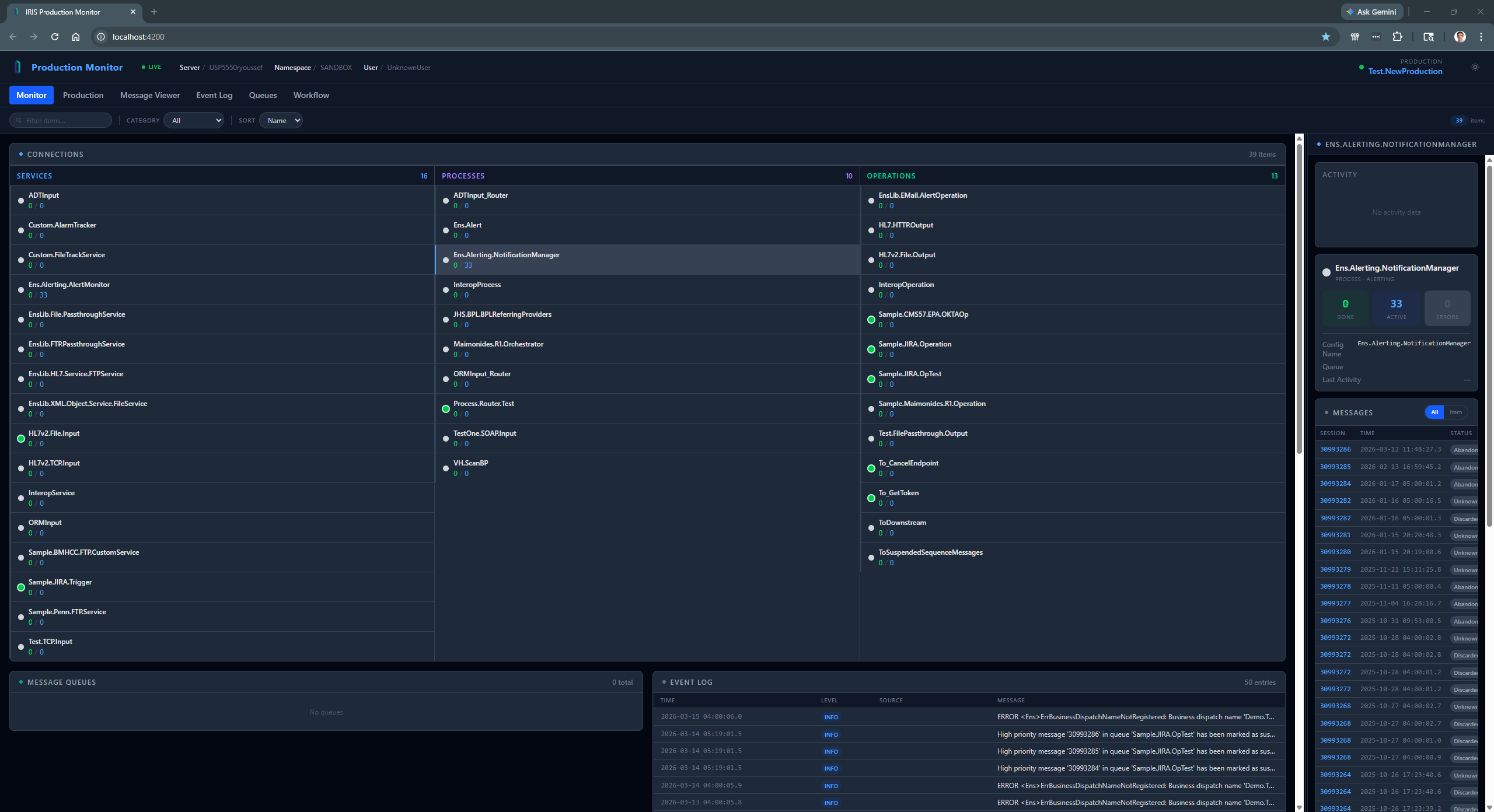The width and height of the screenshot is (1494, 812).
Task: Click the Ask Gemini button
Action: point(1371,12)
